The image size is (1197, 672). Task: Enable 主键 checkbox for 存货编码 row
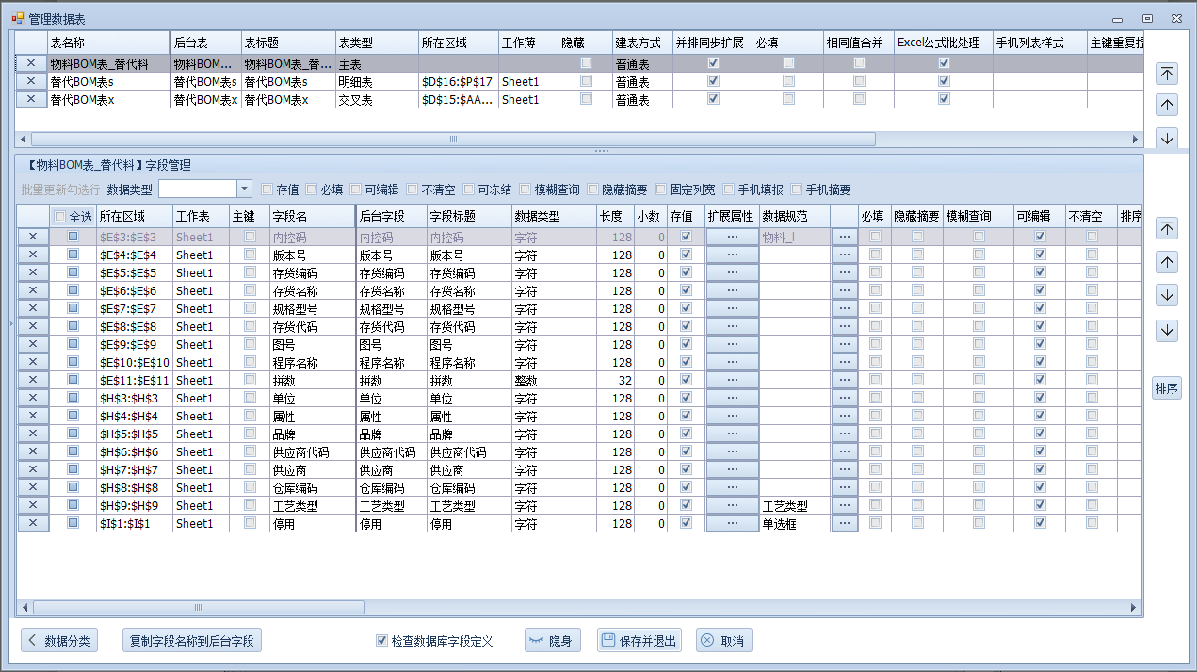pos(249,273)
